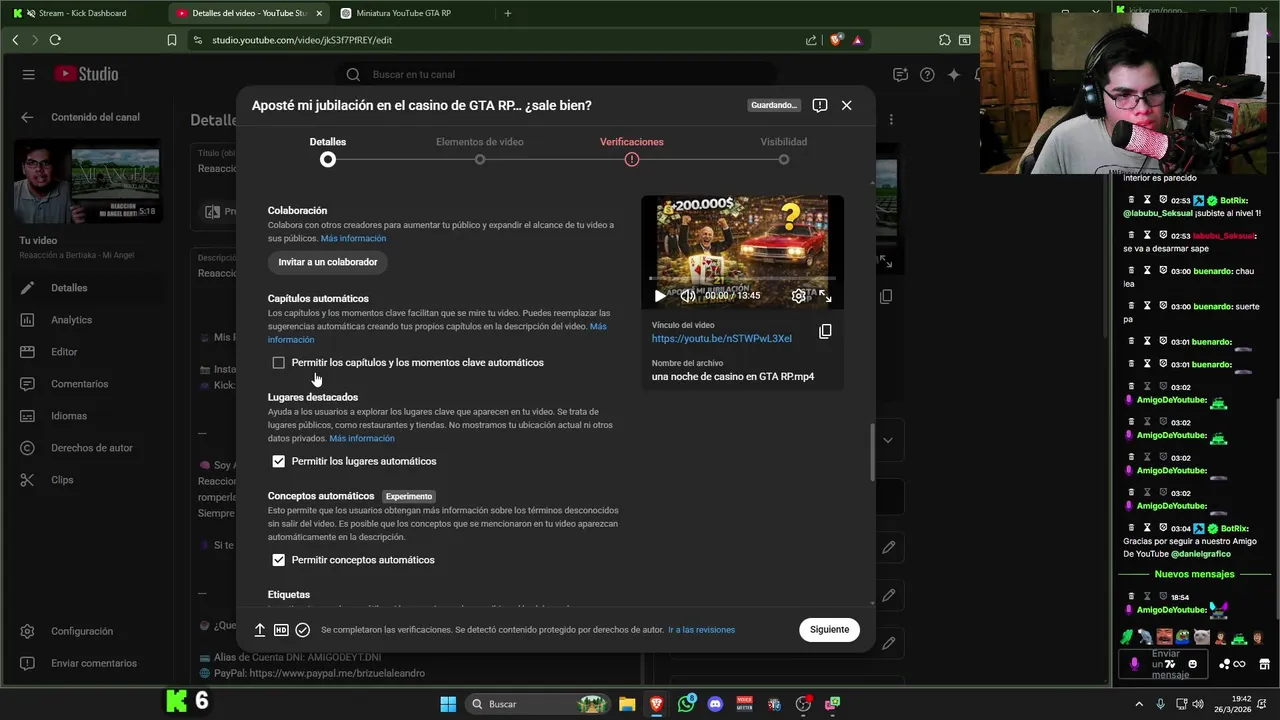The image size is (1280, 720).
Task: Switch to Miniatura YouTube GTA RP tab
Action: tap(412, 13)
